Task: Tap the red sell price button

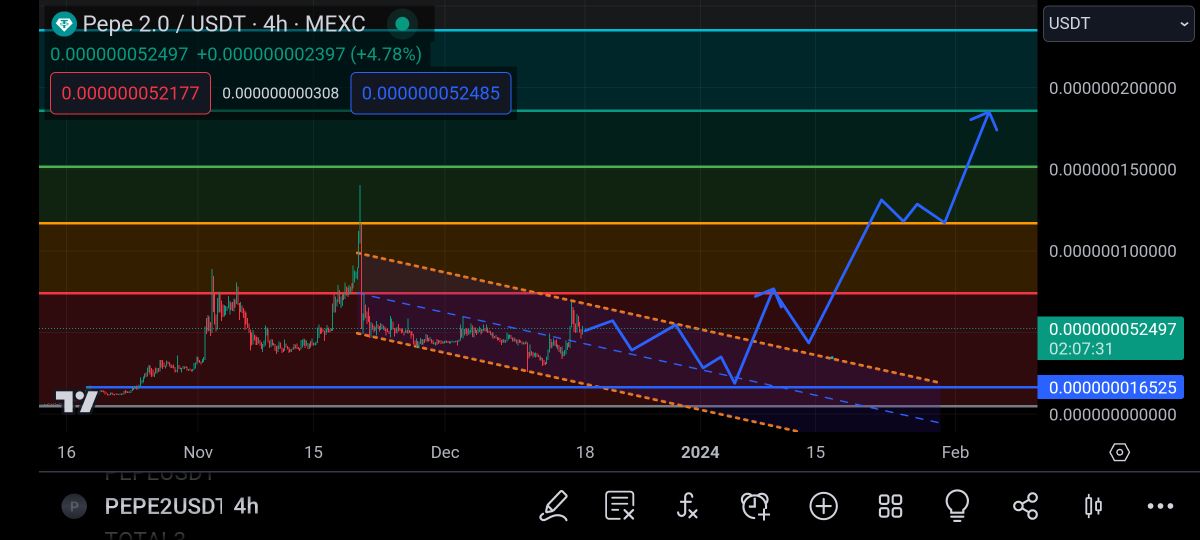Action: point(130,93)
